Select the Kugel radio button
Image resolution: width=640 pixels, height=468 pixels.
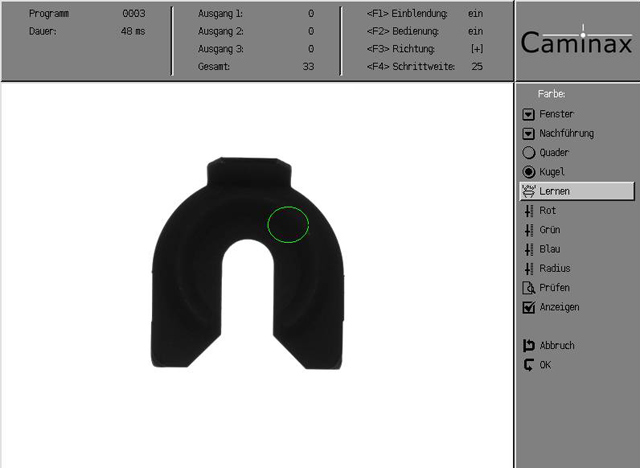pyautogui.click(x=529, y=172)
